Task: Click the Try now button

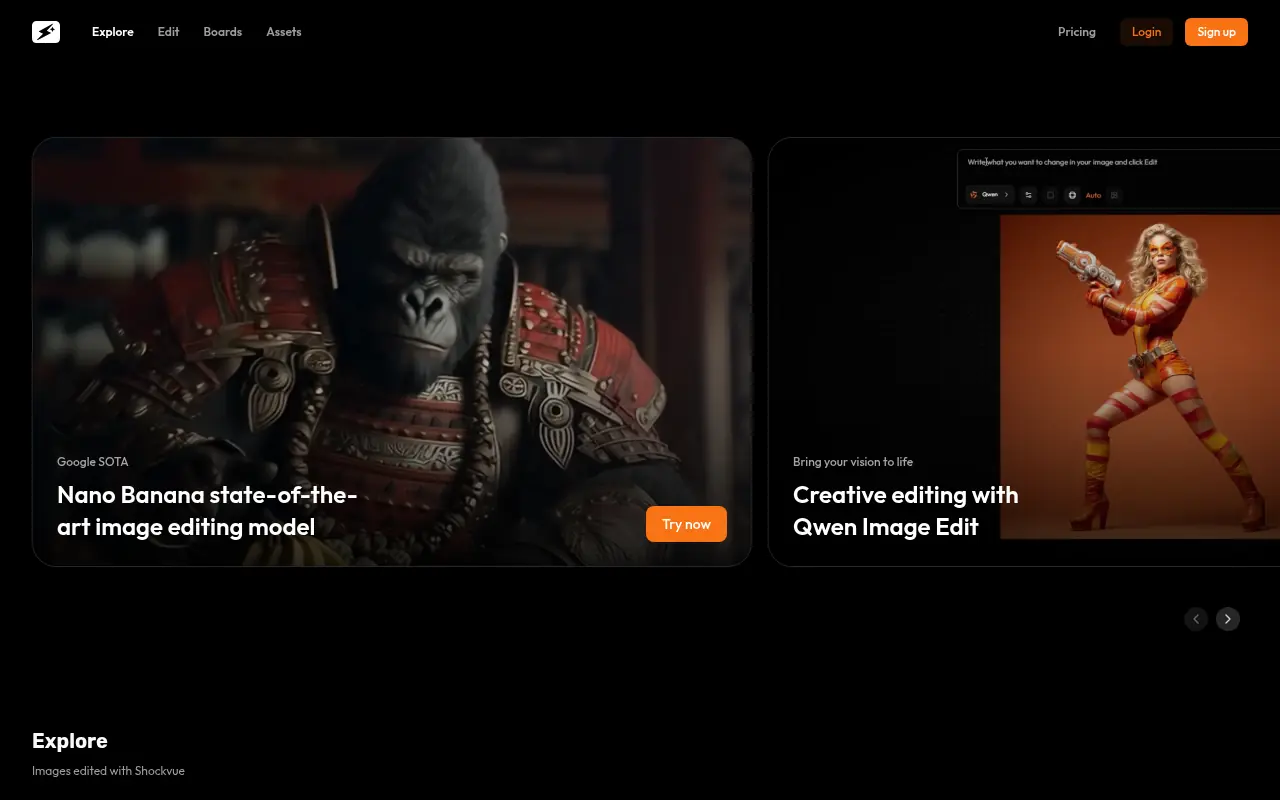Action: point(686,523)
